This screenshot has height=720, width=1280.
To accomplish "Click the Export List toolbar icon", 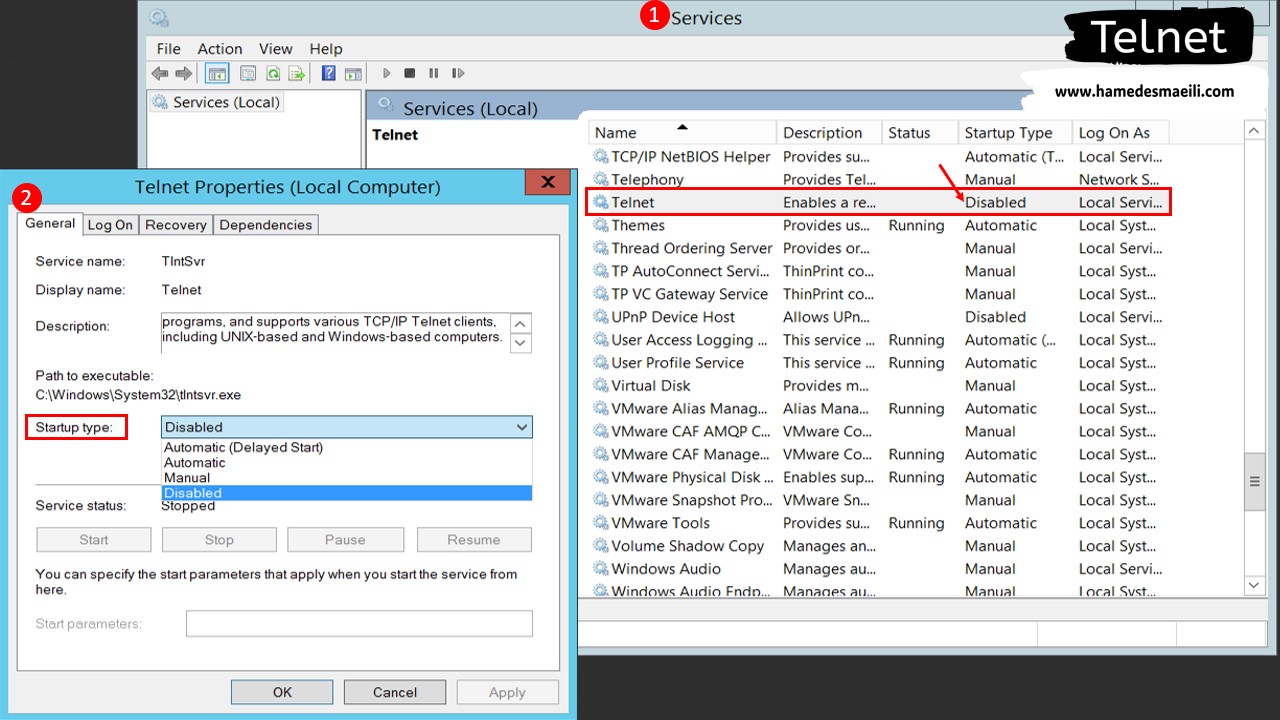I will pos(297,73).
